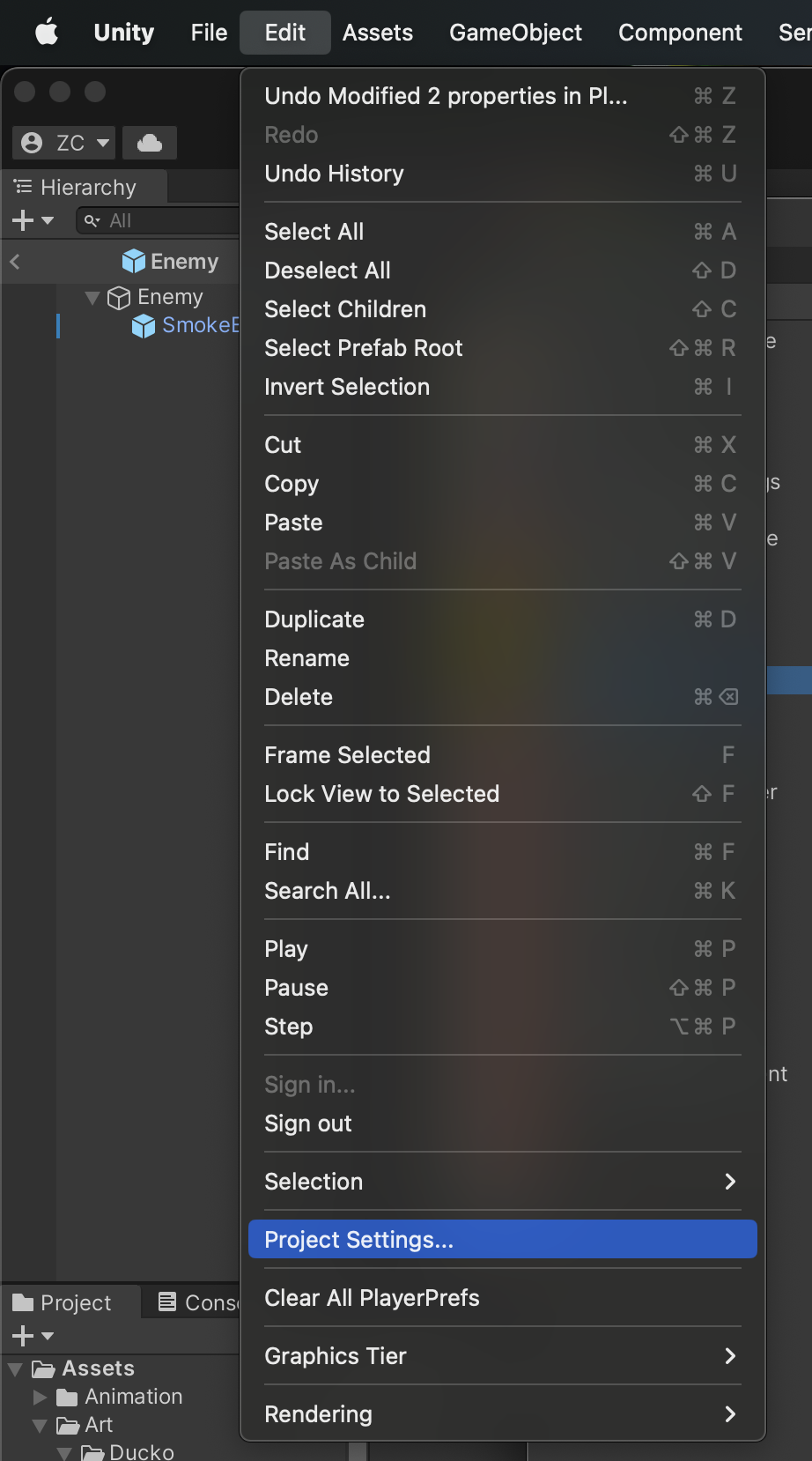
Task: Click the cloud services icon
Action: pos(150,143)
